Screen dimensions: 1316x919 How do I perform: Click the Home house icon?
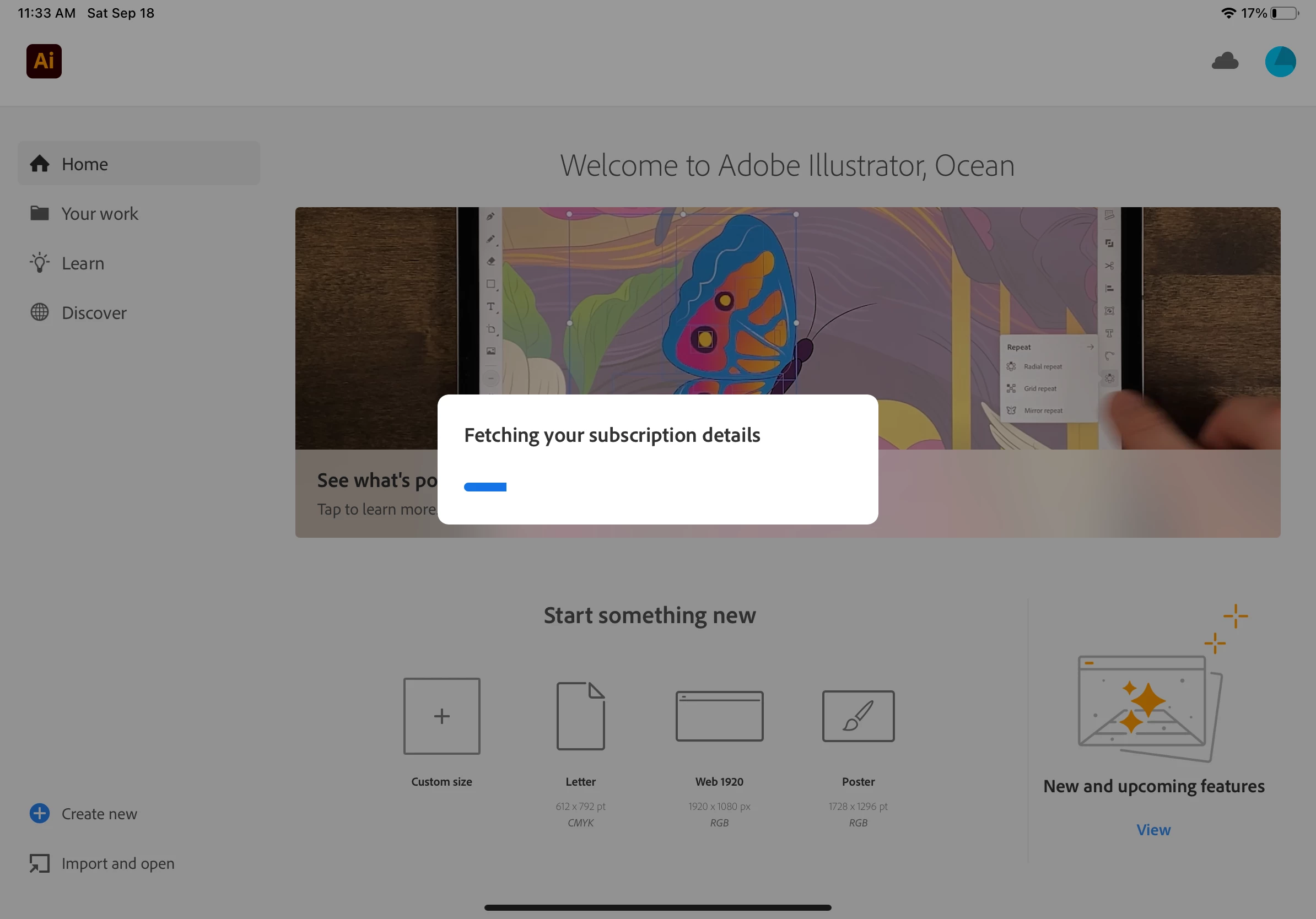[x=40, y=164]
